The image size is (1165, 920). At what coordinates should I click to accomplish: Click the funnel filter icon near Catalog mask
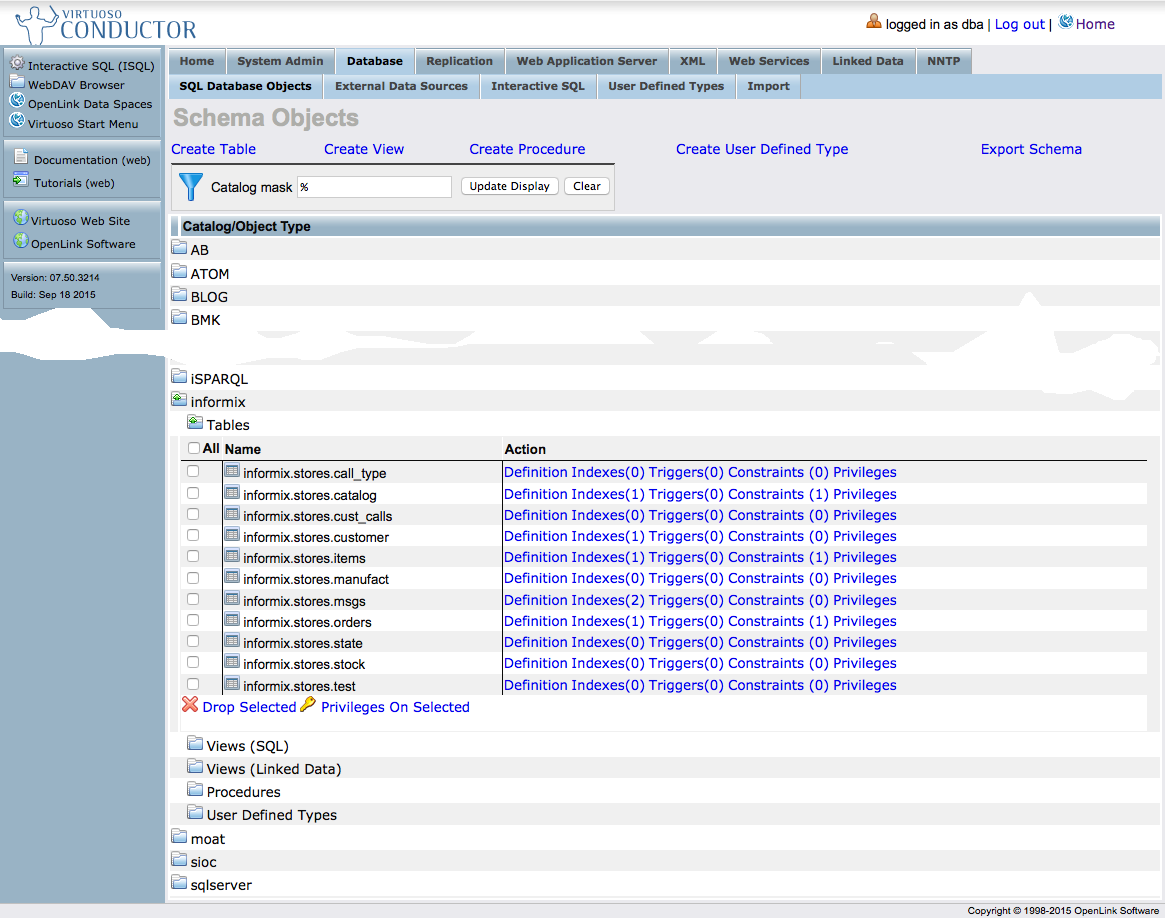click(190, 186)
